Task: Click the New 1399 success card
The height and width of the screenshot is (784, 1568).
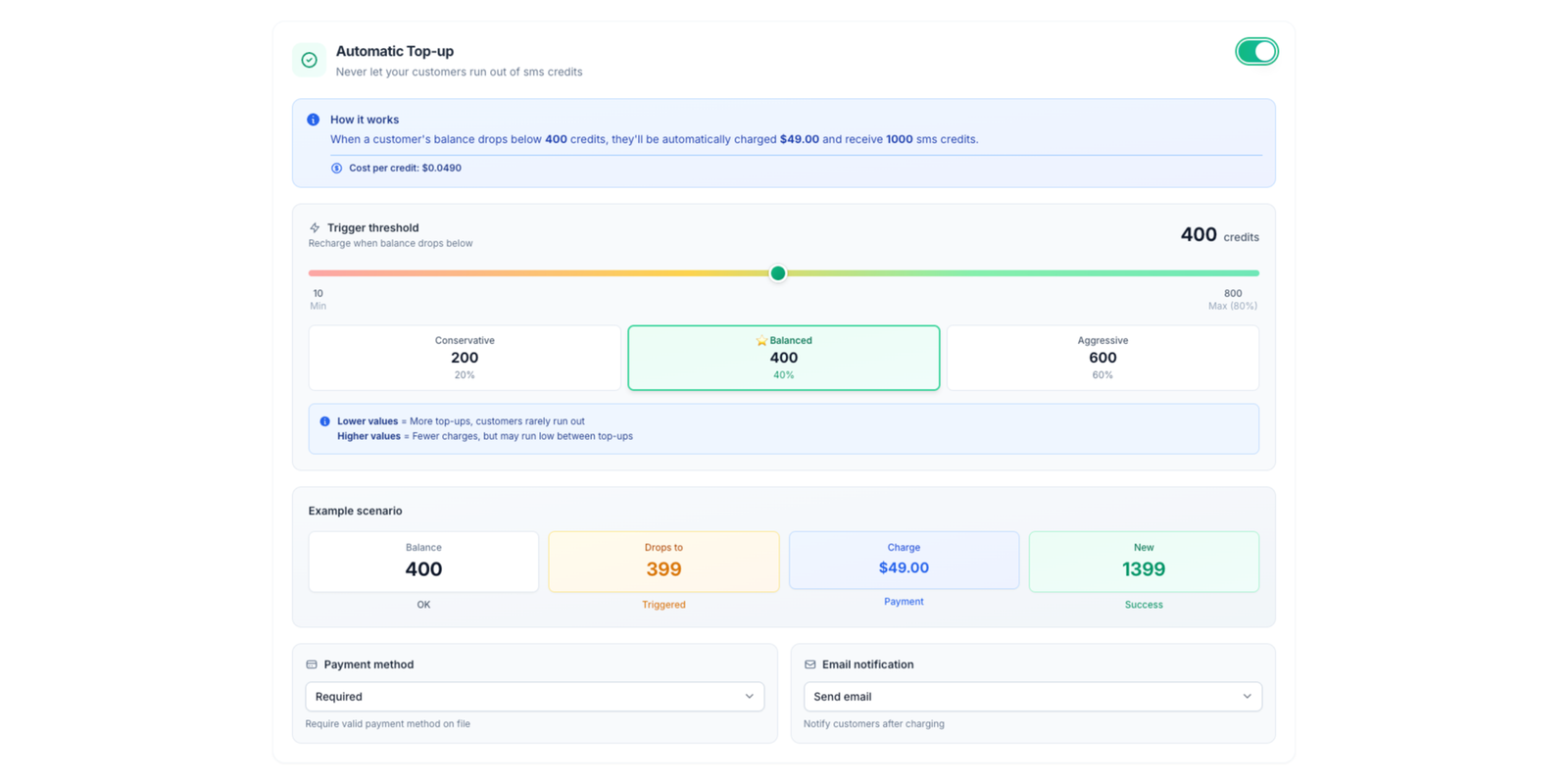Action: pyautogui.click(x=1144, y=562)
